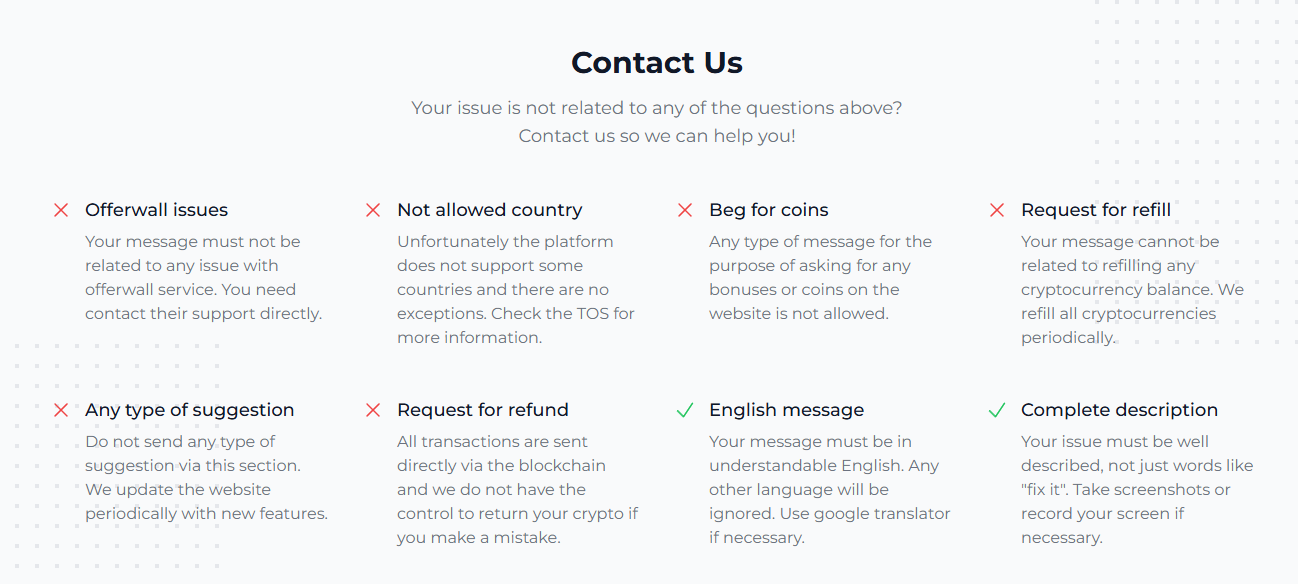Click the Contact Us heading
Image resolution: width=1298 pixels, height=584 pixels.
coord(657,63)
